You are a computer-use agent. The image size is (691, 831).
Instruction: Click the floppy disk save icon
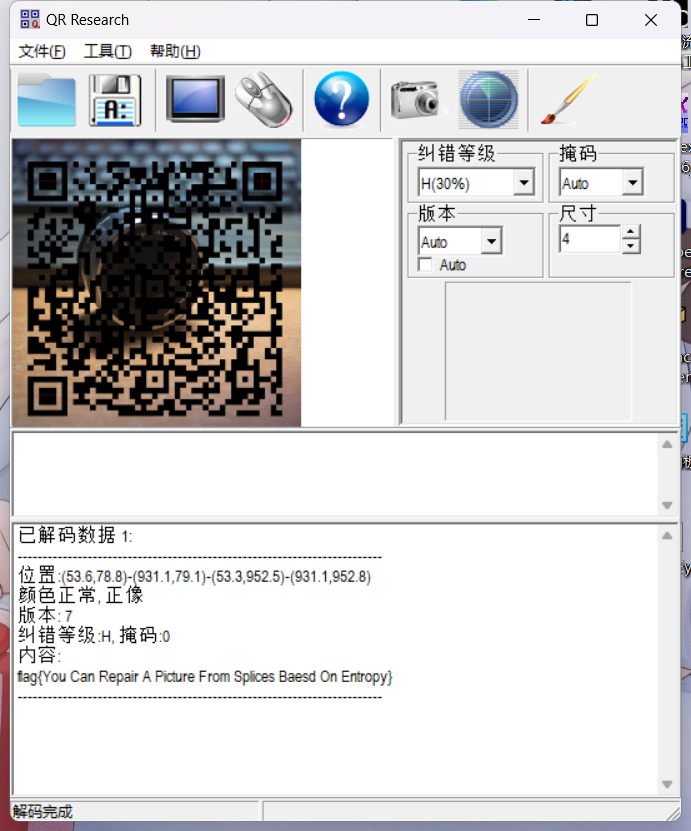pyautogui.click(x=115, y=100)
